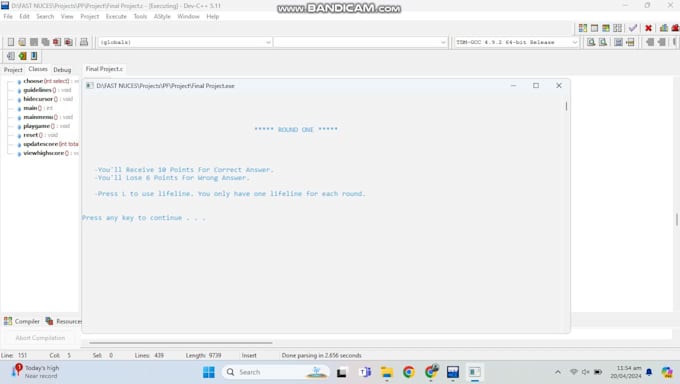Click the Rebuild All toolbar icon

(618, 28)
